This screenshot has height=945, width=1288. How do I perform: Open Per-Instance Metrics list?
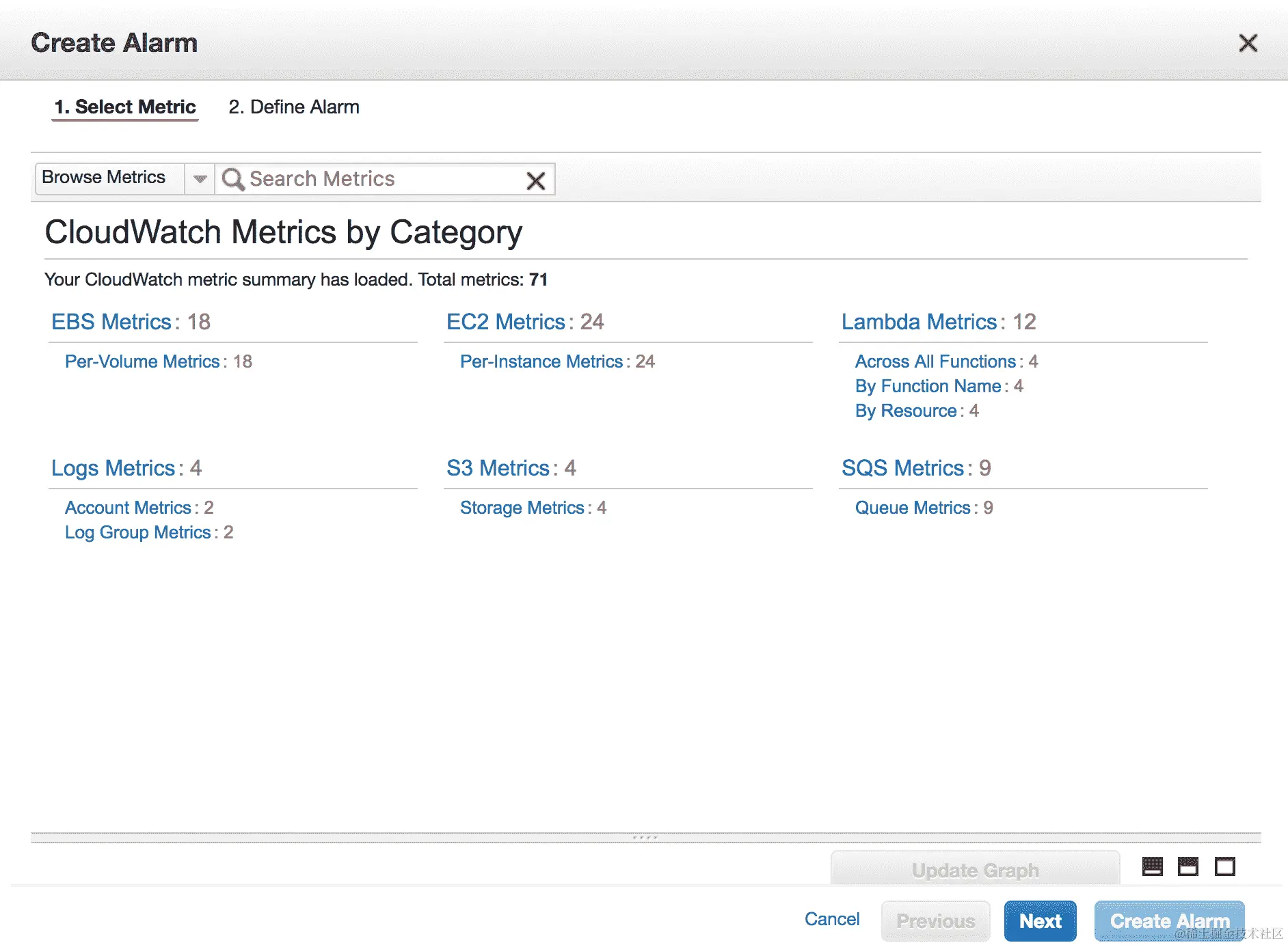tap(541, 361)
